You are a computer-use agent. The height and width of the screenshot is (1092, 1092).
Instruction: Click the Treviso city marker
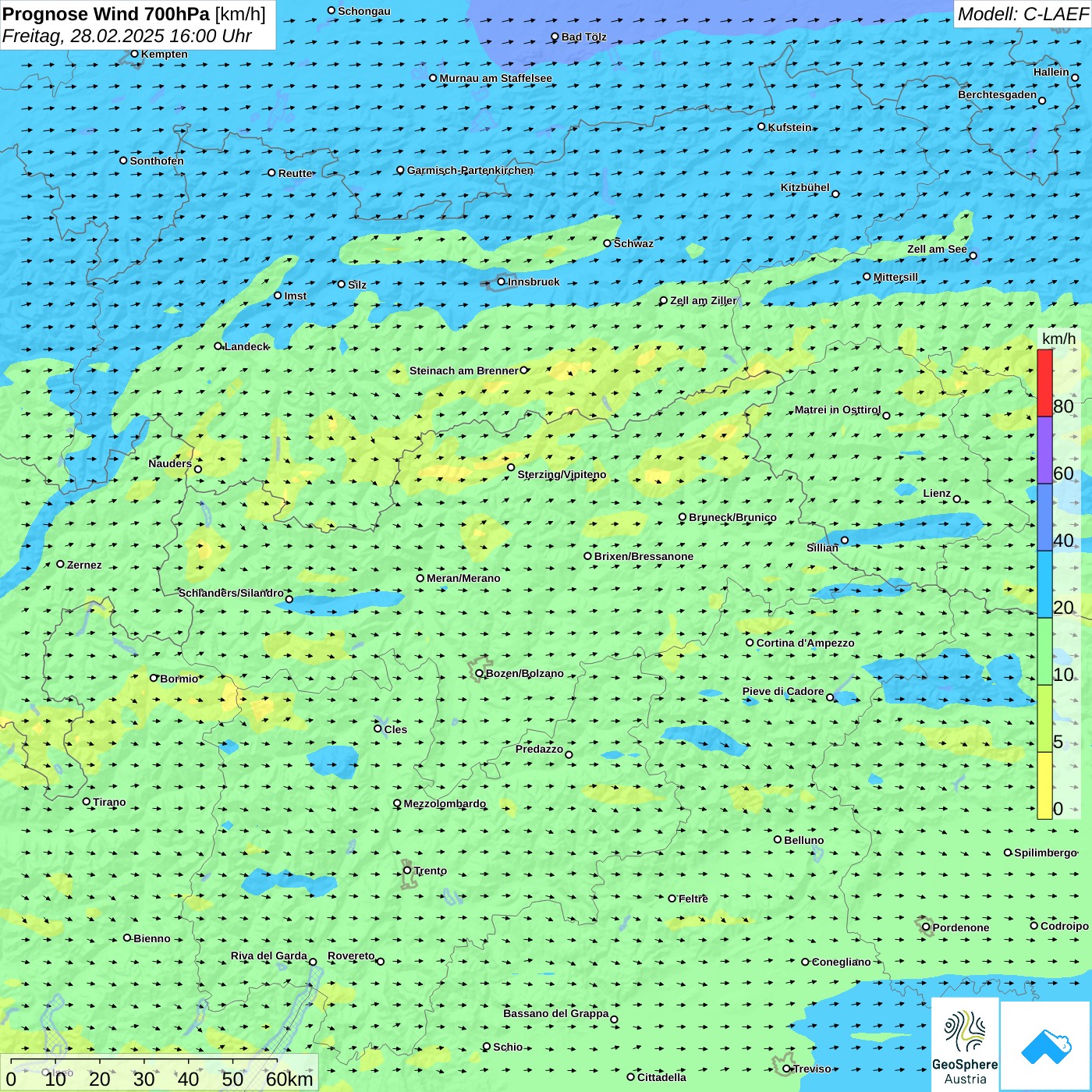pos(787,1069)
